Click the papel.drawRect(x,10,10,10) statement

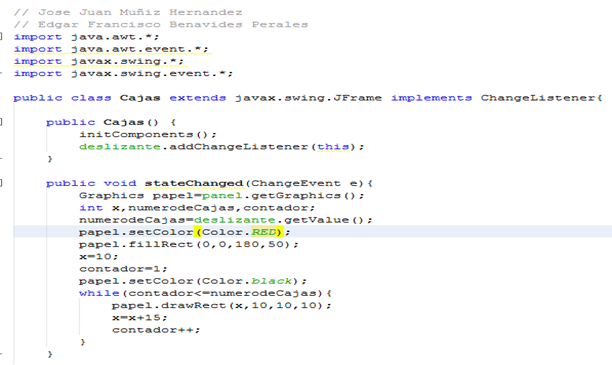coord(222,305)
